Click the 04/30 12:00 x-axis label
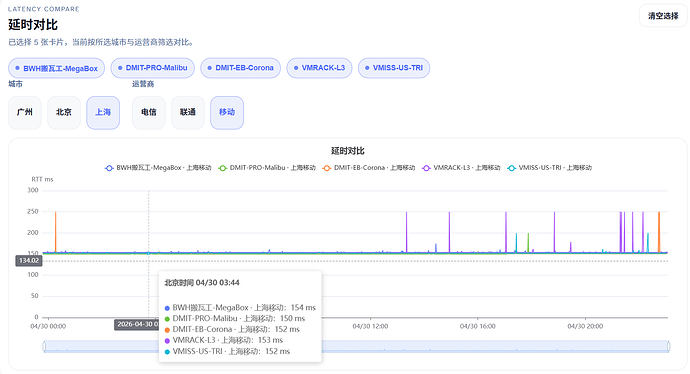The width and height of the screenshot is (690, 374). [x=370, y=326]
